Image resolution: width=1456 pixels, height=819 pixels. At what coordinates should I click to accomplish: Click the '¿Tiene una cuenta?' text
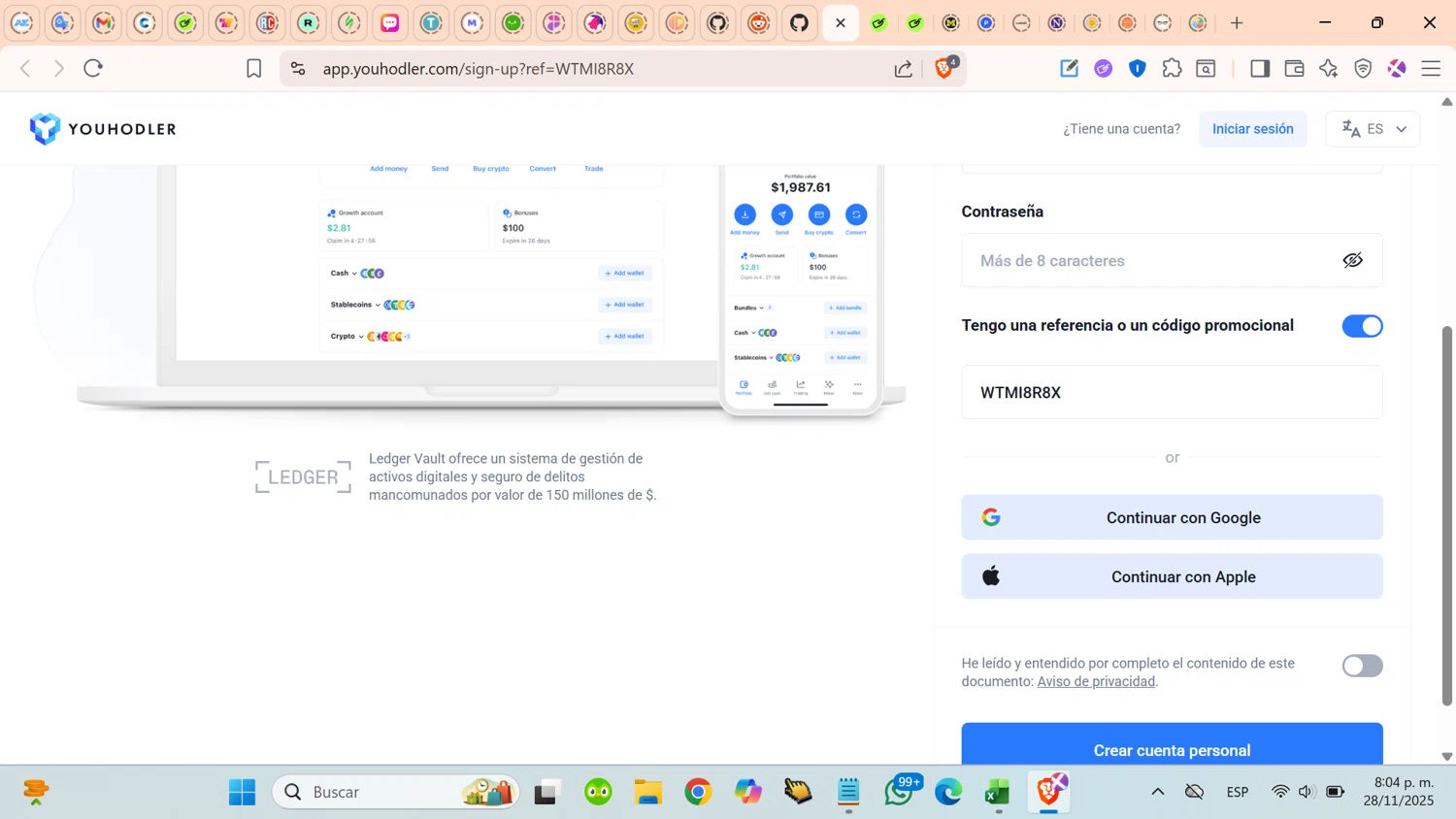pos(1121,128)
